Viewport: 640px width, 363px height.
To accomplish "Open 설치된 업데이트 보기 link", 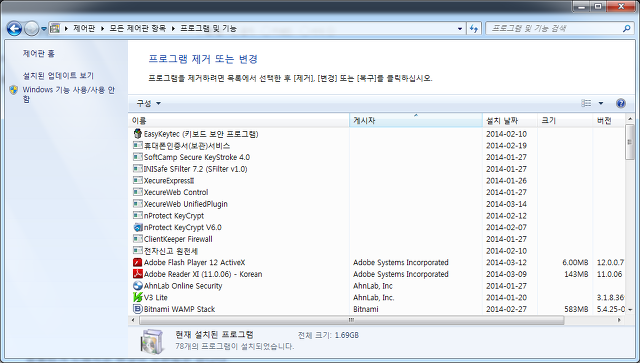I will pos(58,76).
